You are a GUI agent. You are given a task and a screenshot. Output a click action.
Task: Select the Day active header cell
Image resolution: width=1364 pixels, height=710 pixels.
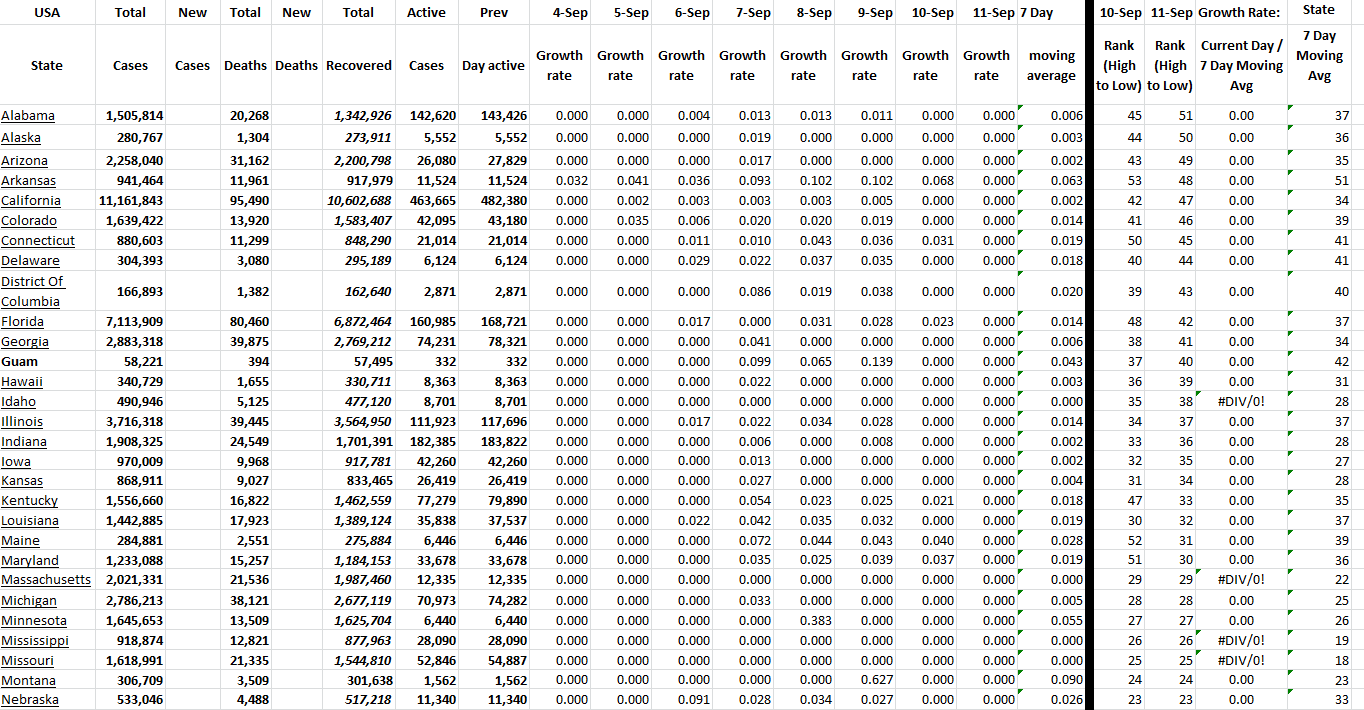click(493, 66)
